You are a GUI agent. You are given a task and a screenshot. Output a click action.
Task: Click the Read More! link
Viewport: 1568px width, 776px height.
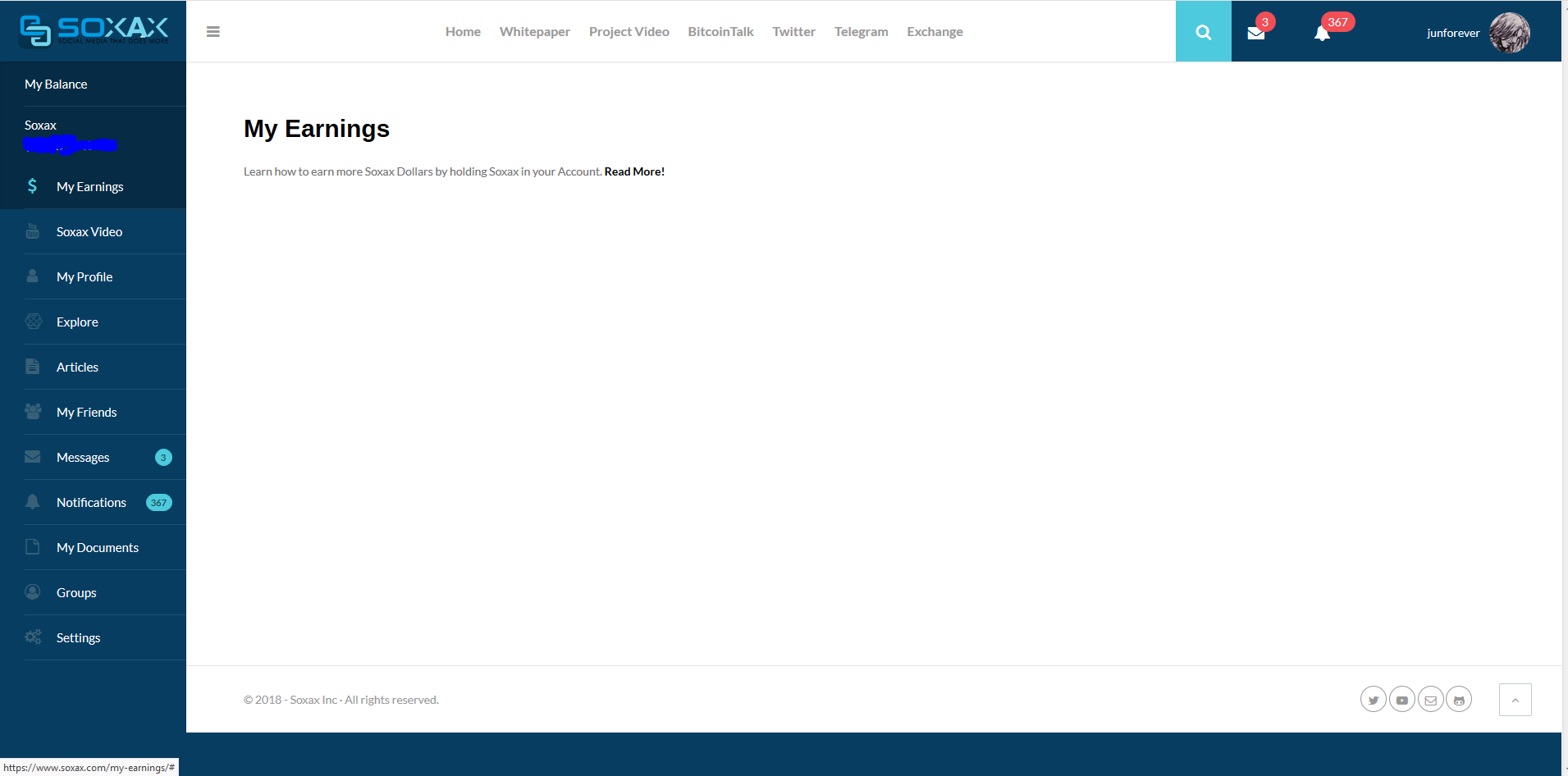pos(634,171)
